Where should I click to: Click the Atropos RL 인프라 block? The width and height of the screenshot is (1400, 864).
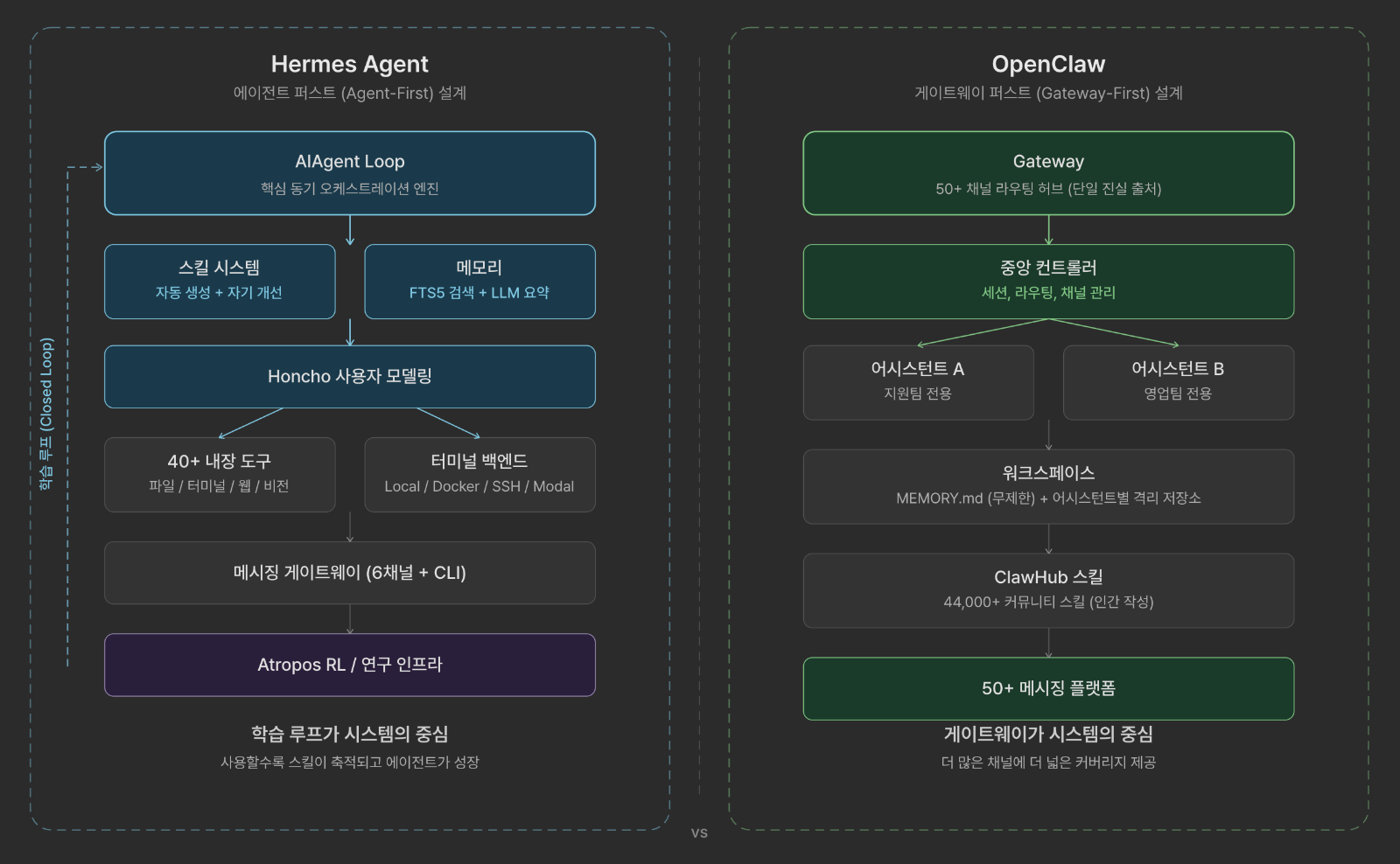coord(350,665)
